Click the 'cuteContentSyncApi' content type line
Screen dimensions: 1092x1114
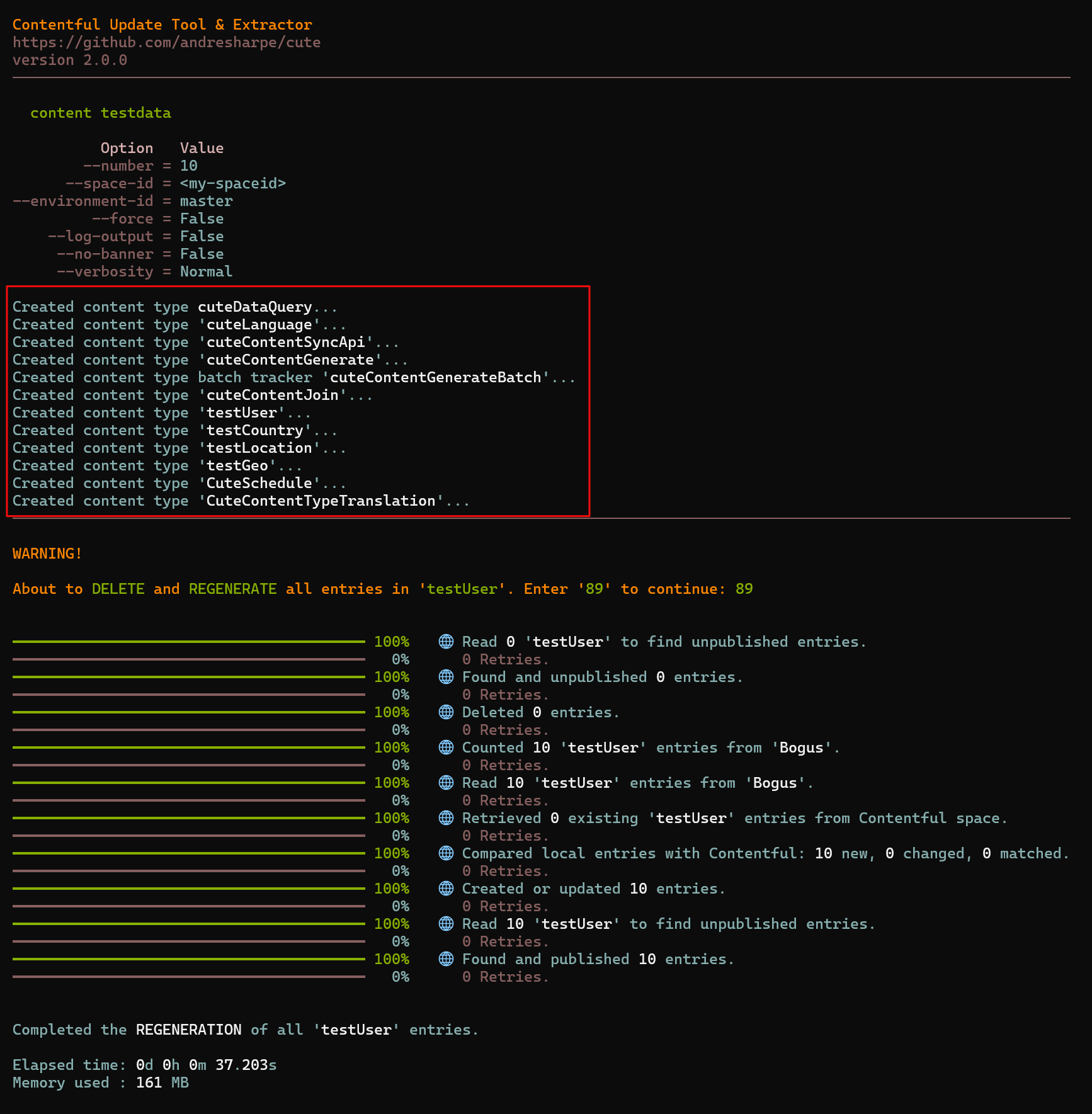tap(206, 342)
